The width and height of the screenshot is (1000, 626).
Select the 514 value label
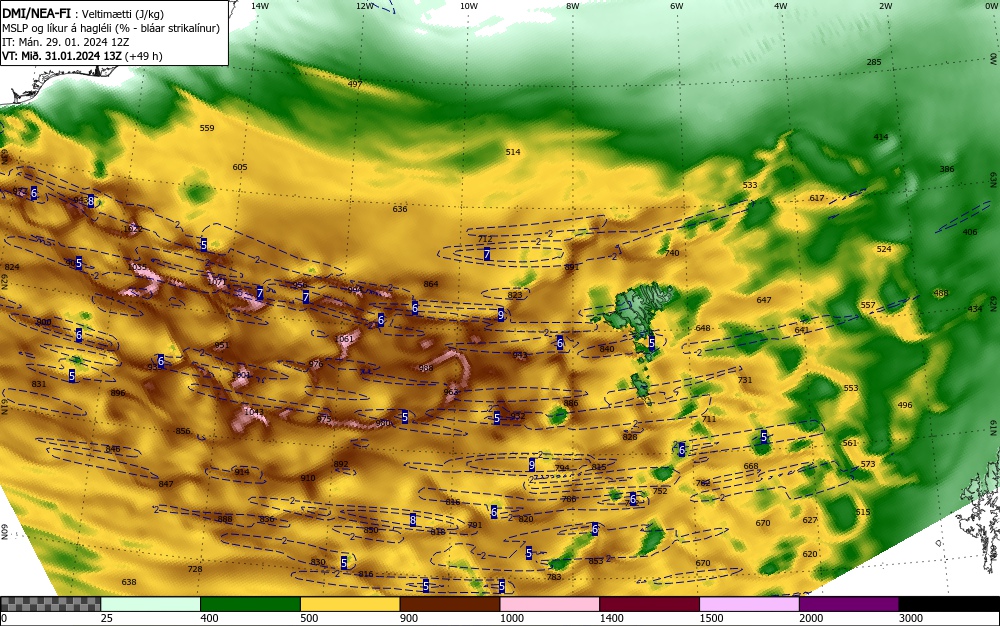[513, 152]
